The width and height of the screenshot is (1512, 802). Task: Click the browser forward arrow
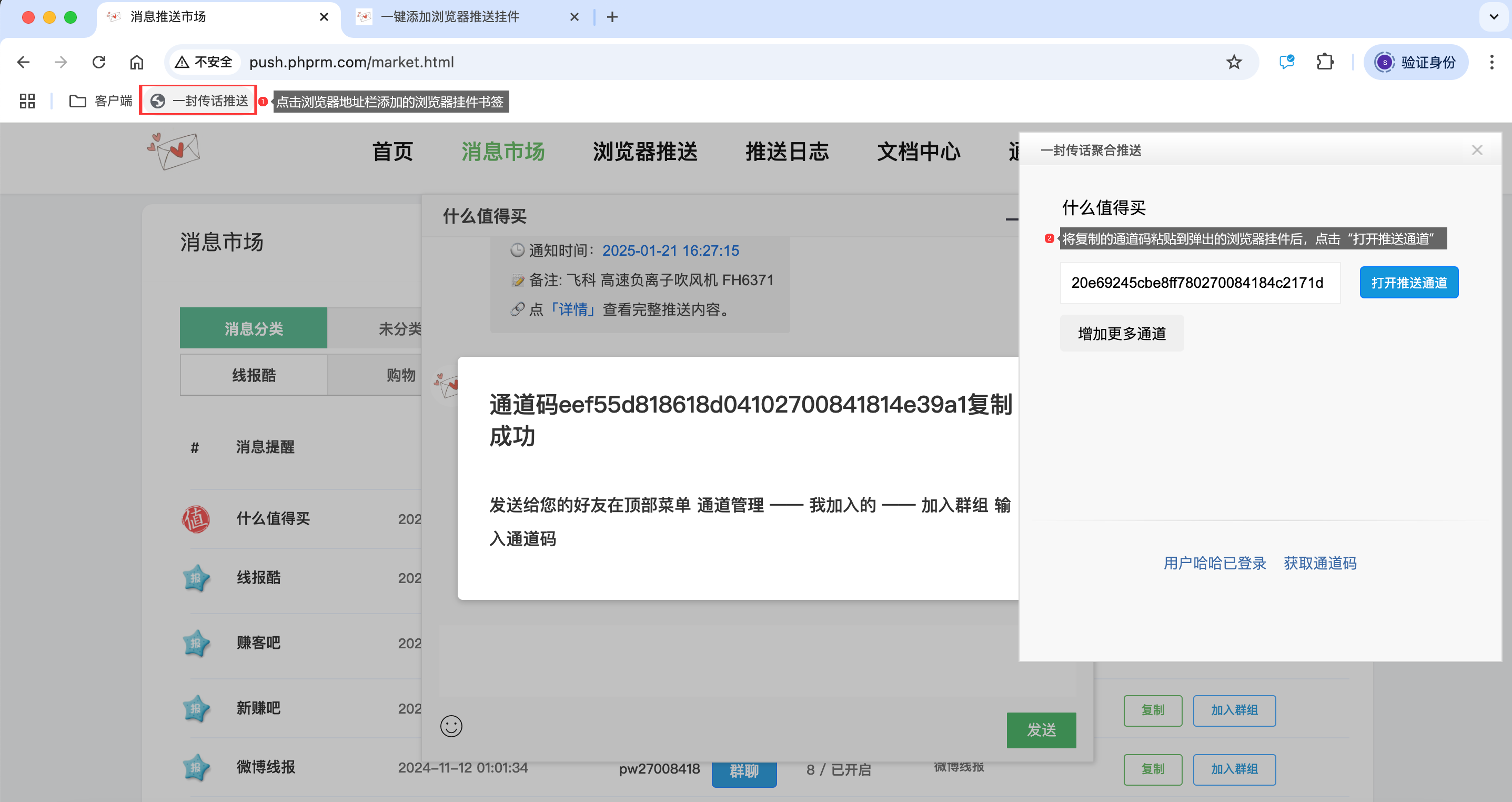(61, 62)
